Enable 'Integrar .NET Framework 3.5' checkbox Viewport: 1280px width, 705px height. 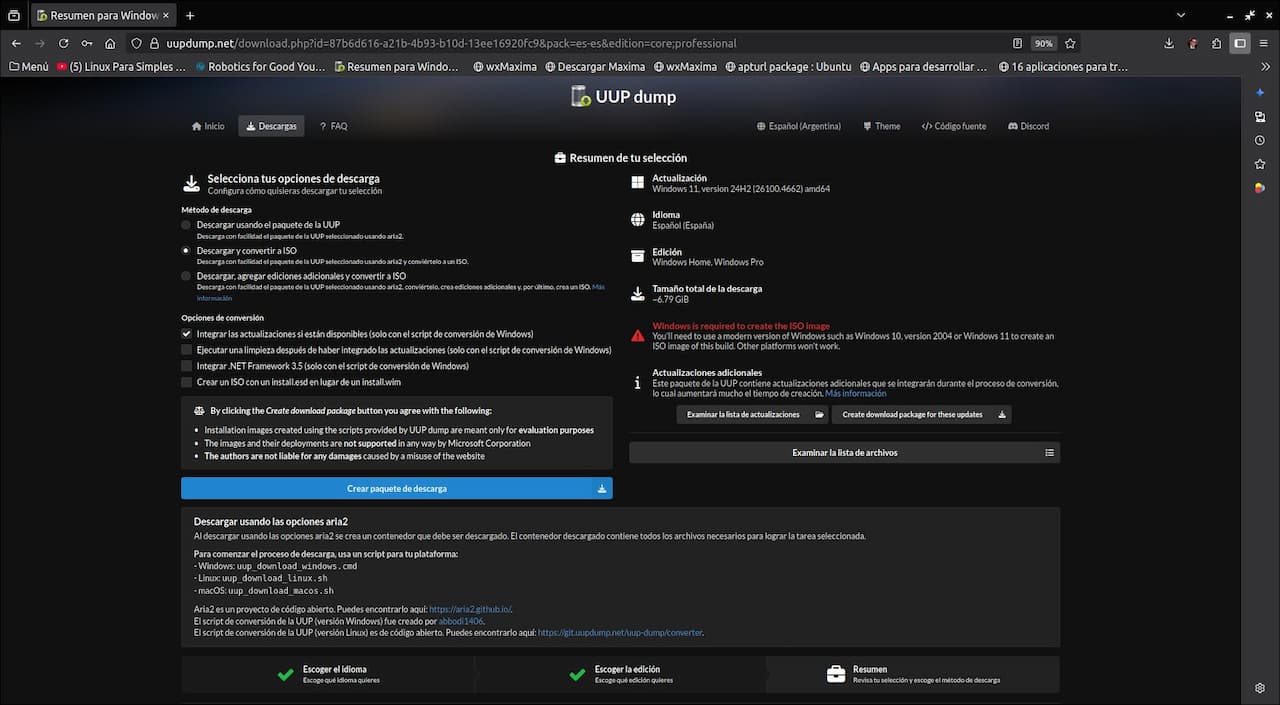tap(187, 367)
